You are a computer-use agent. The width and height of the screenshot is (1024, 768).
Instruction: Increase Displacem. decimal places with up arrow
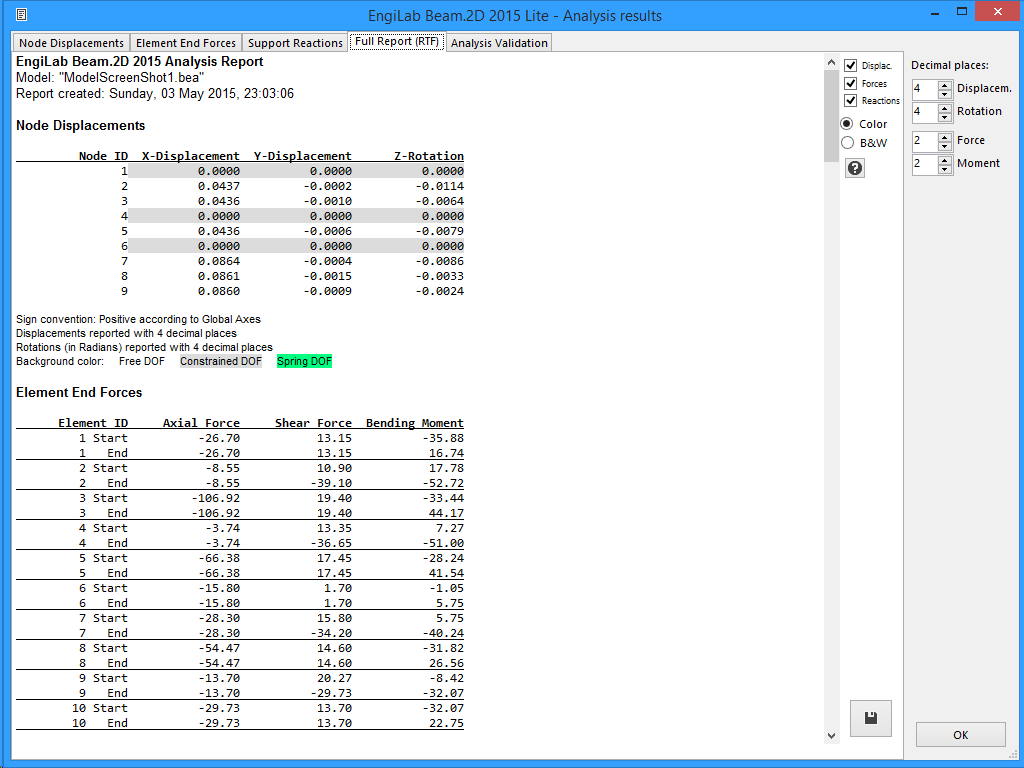(945, 84)
